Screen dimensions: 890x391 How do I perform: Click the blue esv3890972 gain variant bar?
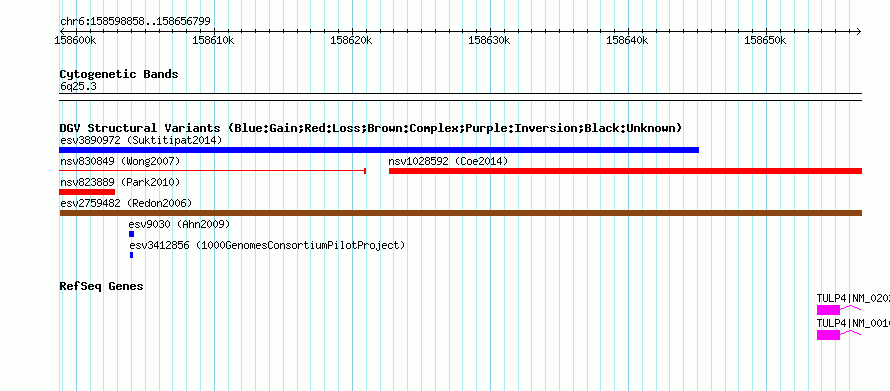pyautogui.click(x=379, y=150)
